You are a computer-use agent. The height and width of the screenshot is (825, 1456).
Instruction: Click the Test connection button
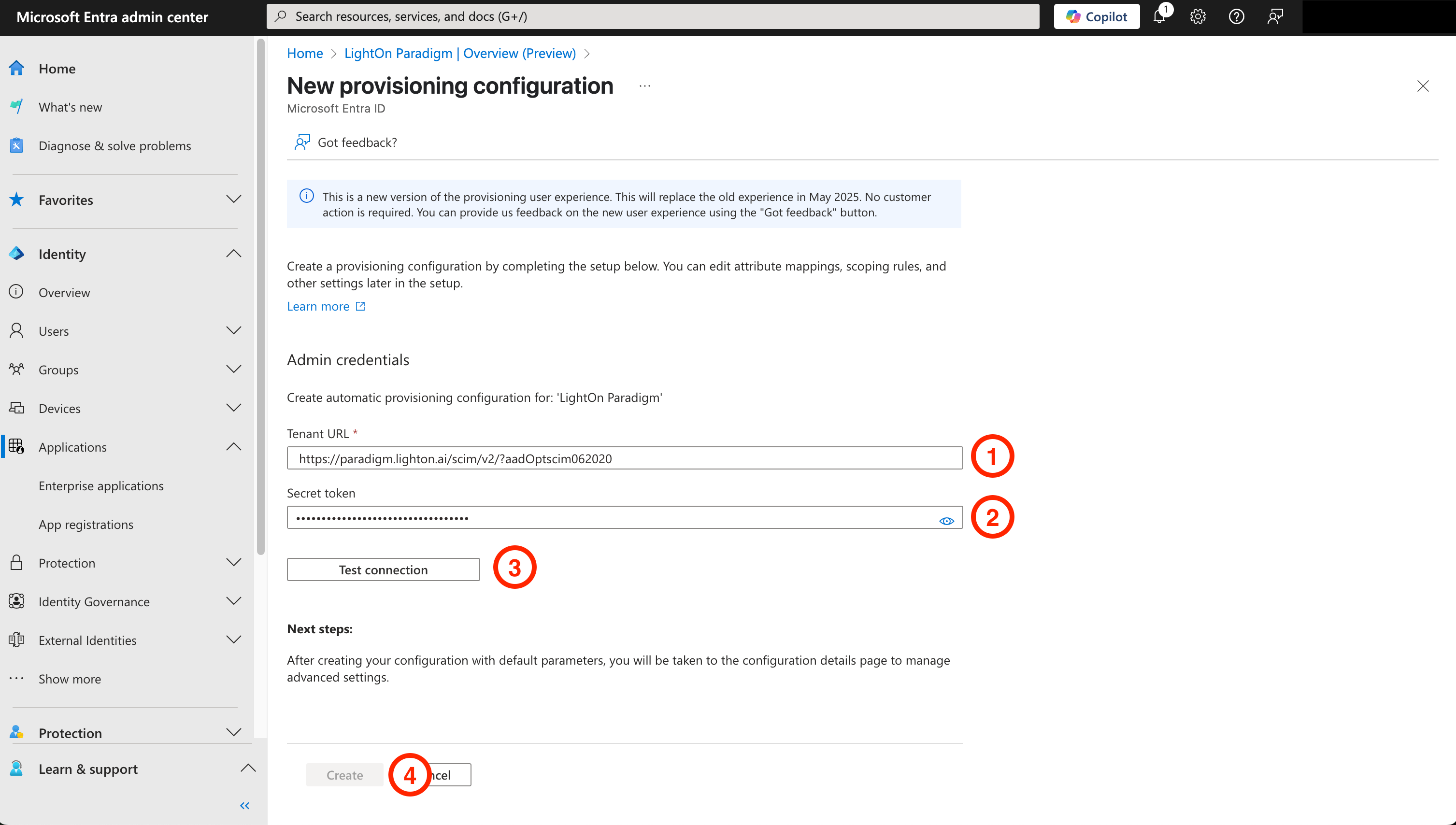[383, 569]
